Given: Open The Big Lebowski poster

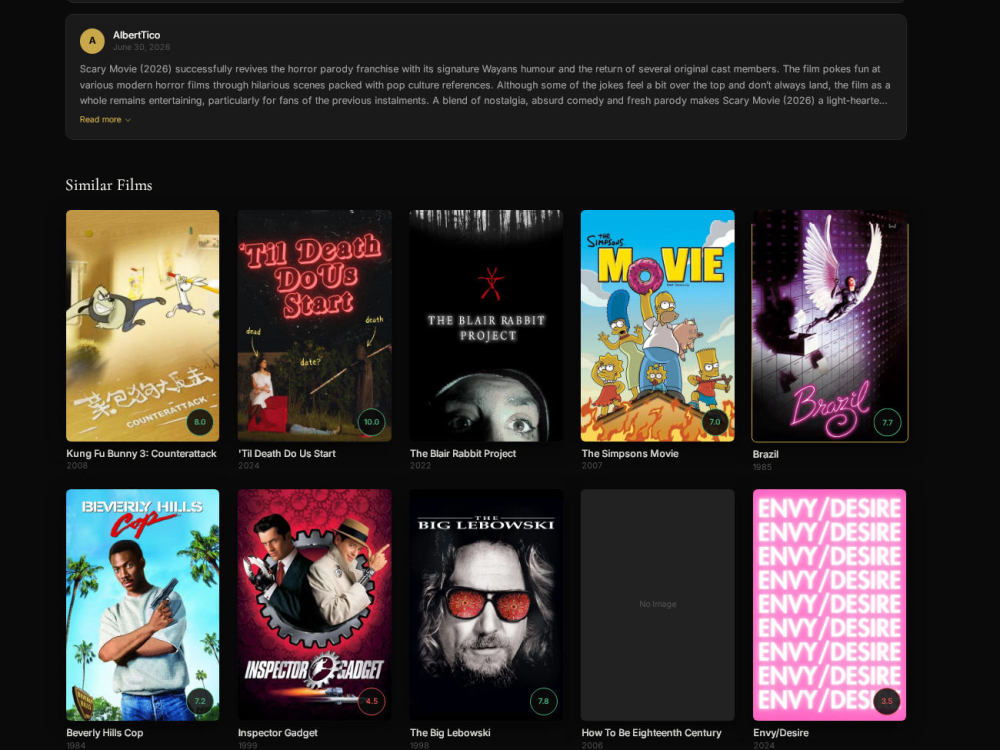Looking at the screenshot, I should (486, 605).
